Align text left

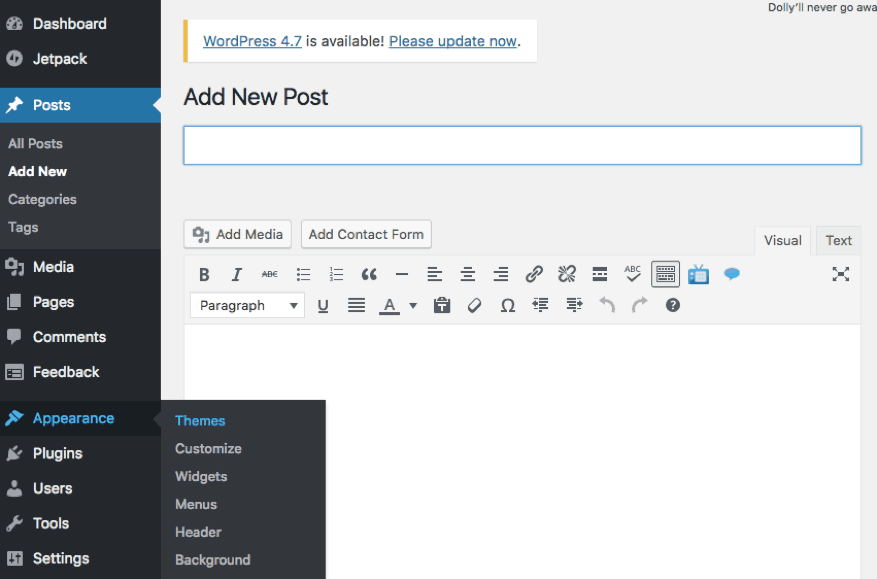coord(435,274)
